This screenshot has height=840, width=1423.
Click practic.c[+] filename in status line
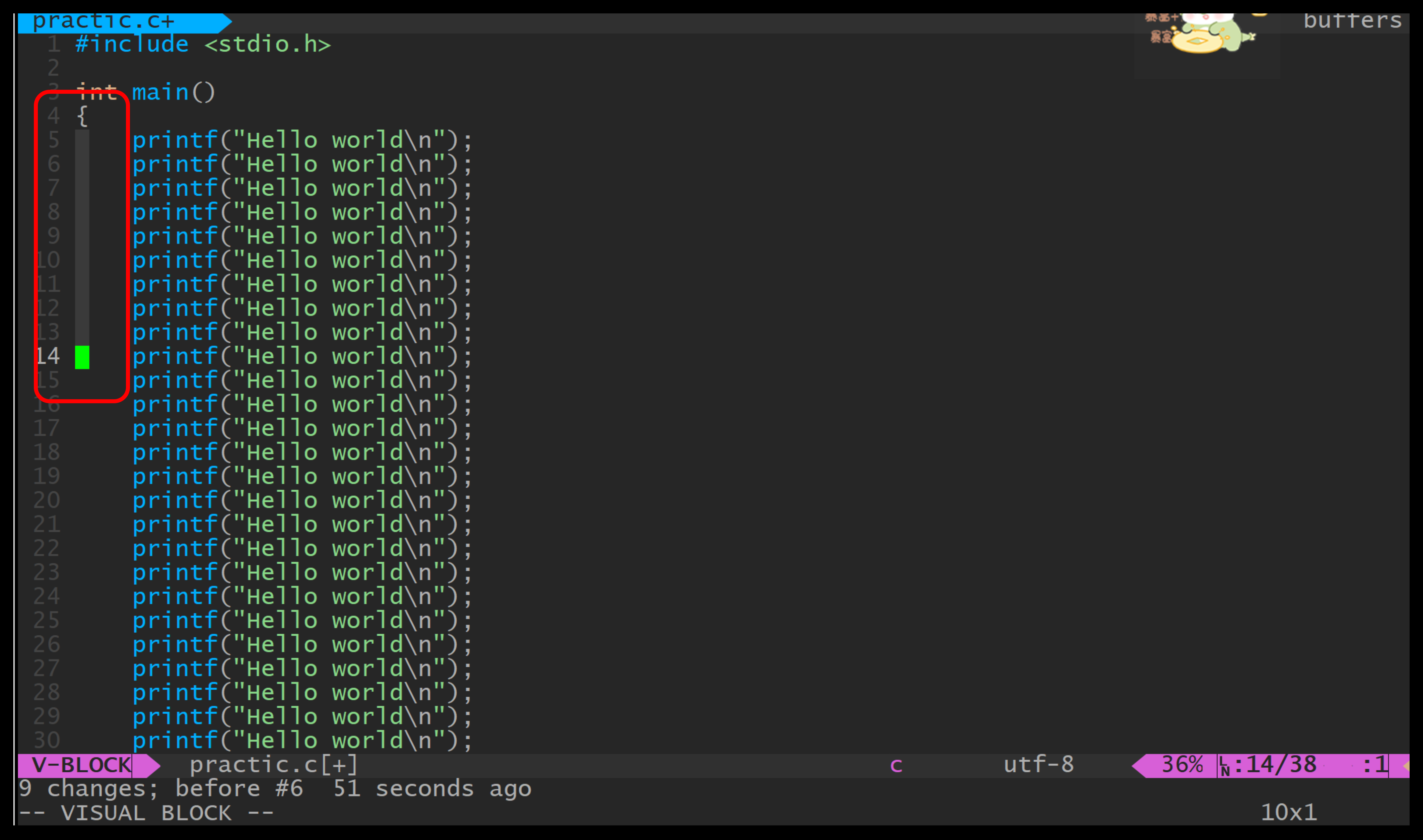pyautogui.click(x=273, y=765)
